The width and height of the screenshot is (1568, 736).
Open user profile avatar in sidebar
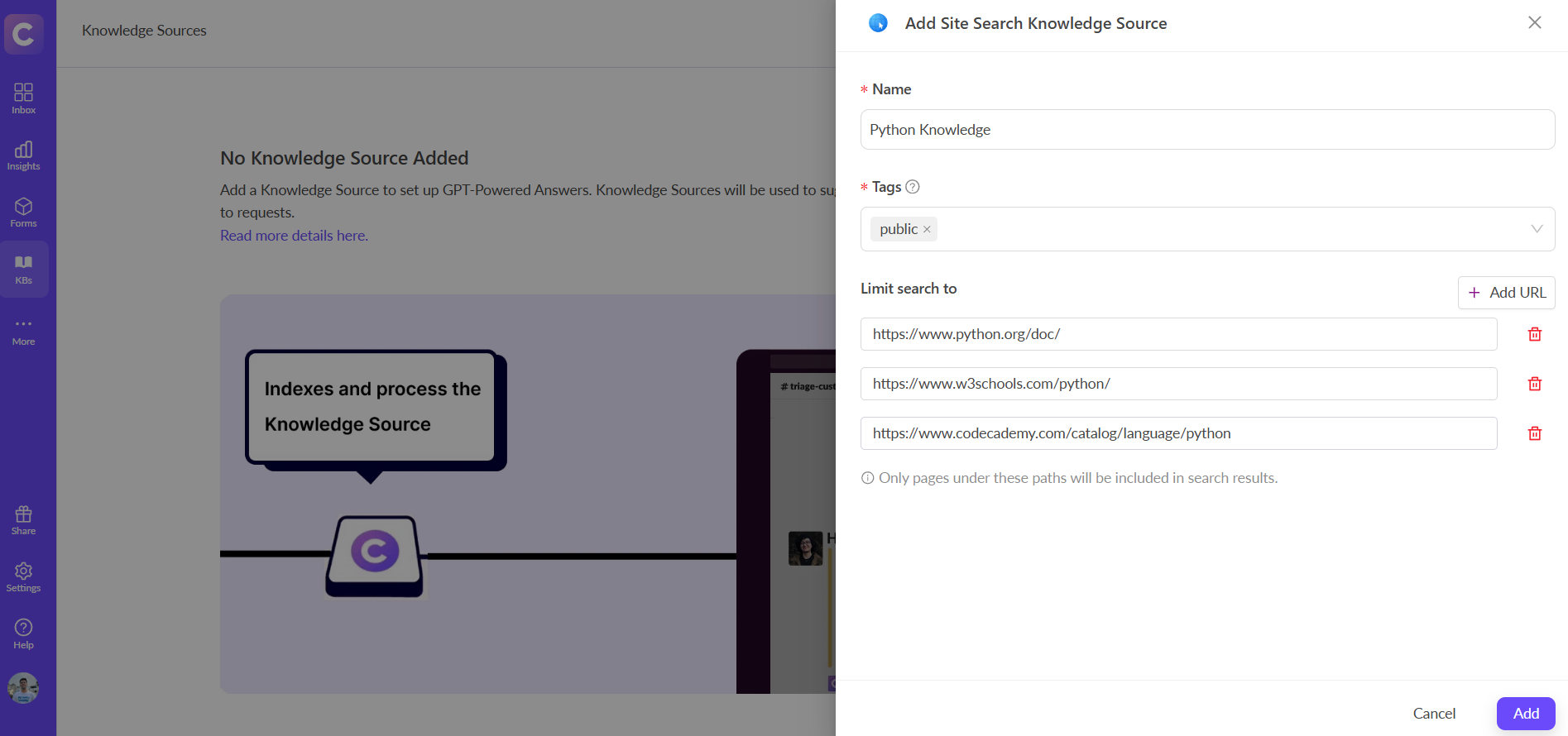pos(23,688)
